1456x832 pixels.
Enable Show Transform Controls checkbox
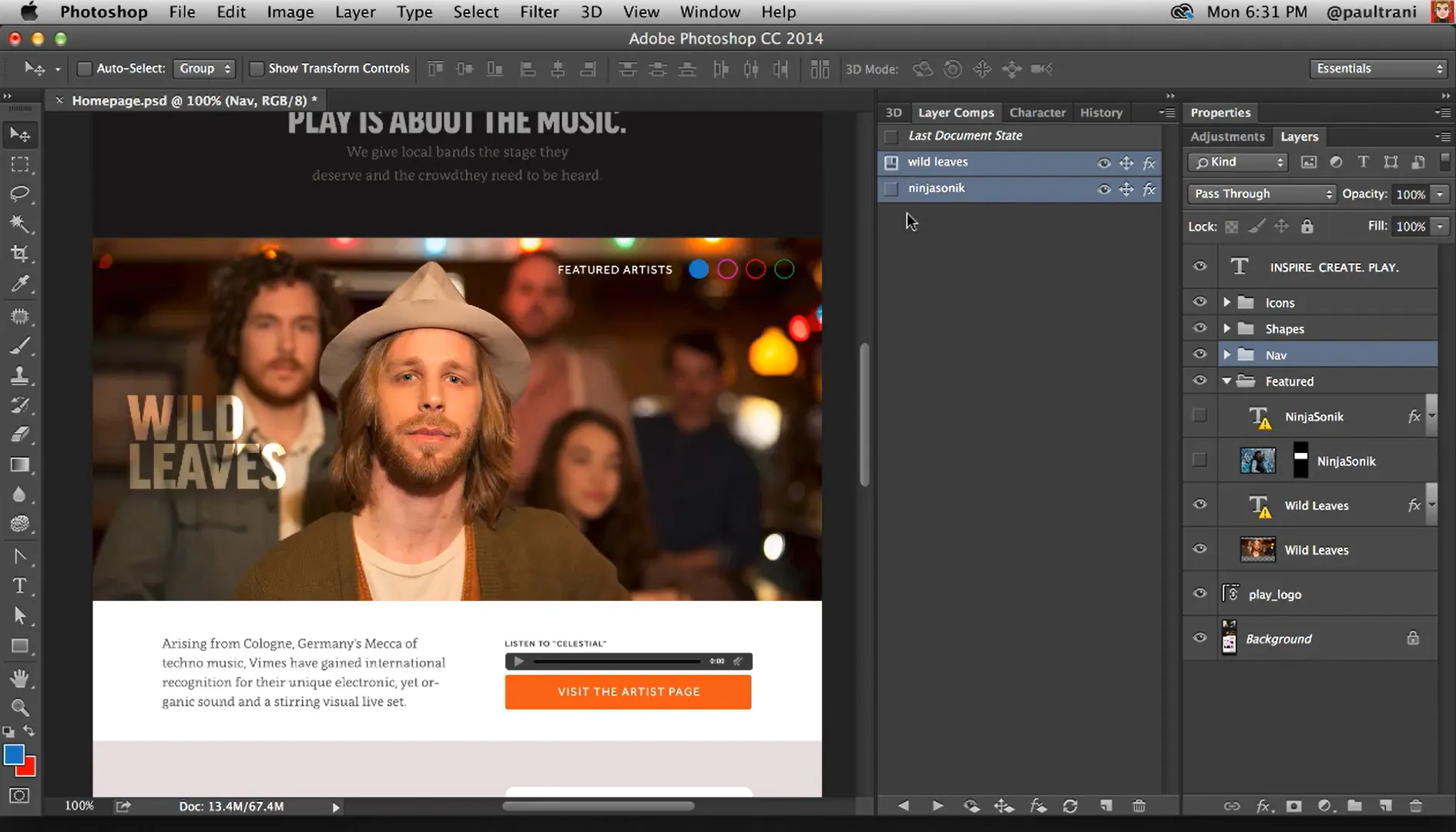coord(257,69)
